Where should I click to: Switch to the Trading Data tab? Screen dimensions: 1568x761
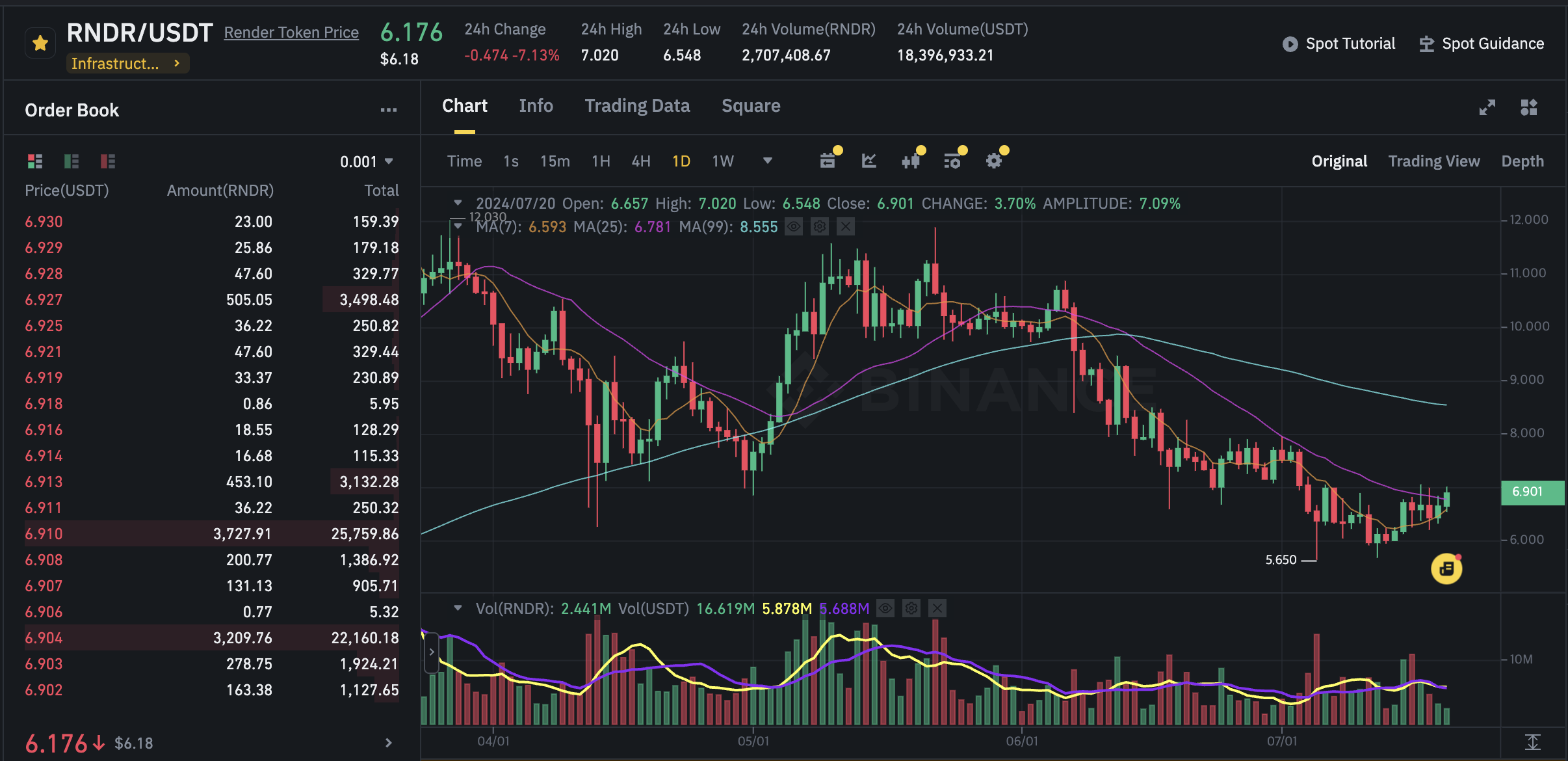point(636,106)
